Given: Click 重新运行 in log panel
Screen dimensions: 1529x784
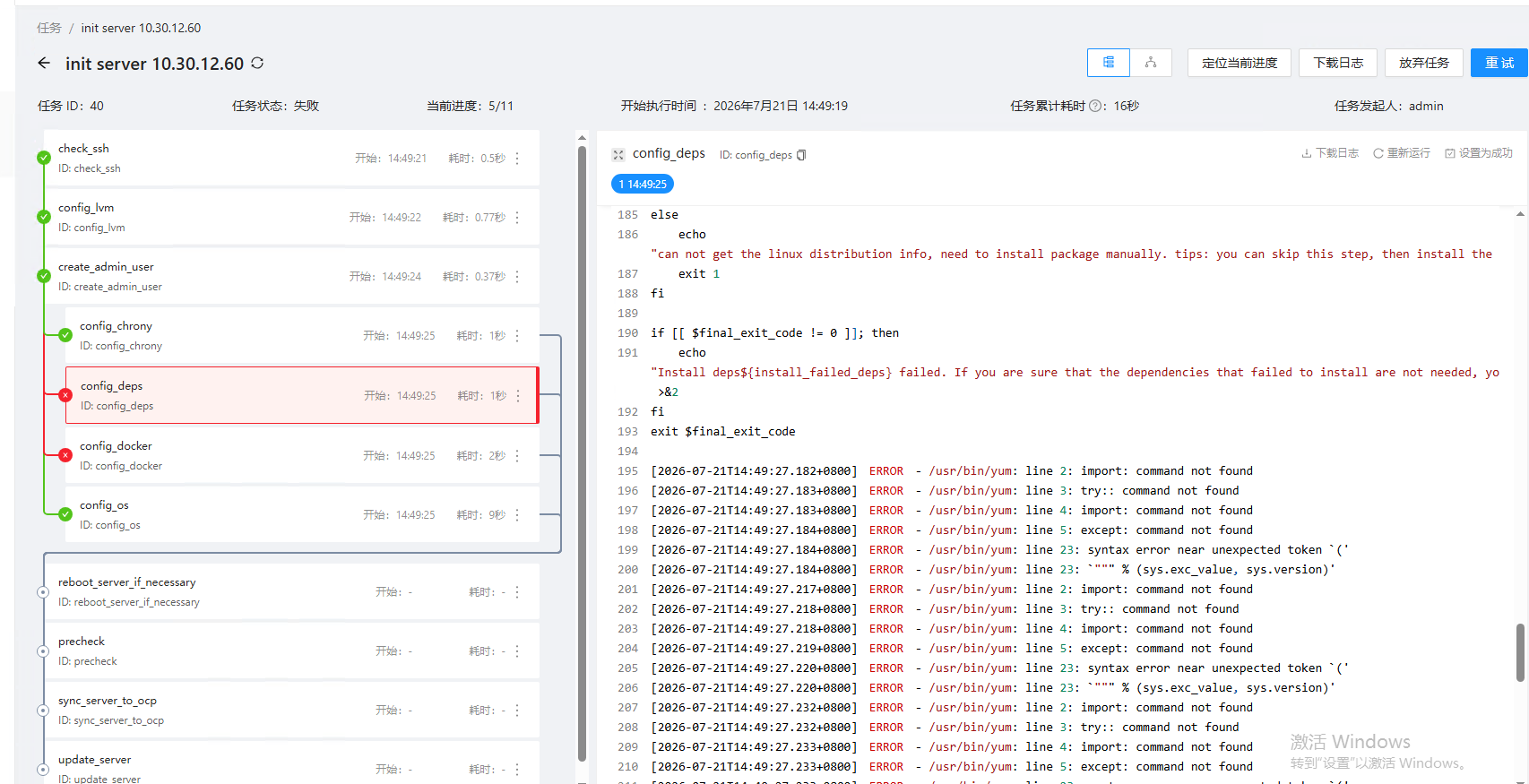Looking at the screenshot, I should pos(1402,153).
